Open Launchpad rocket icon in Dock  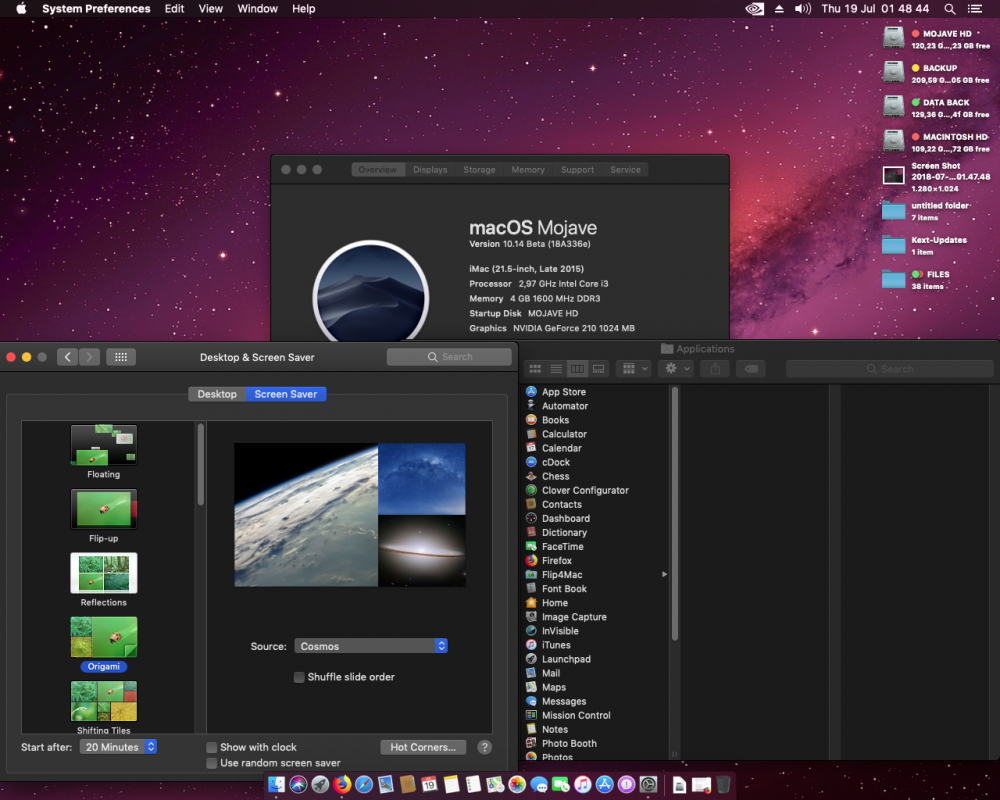[320, 784]
